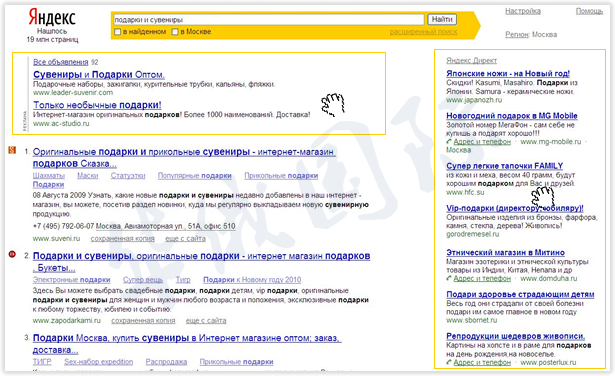
Task: Open ad 'Этнический магазин в Митино'
Action: [x=506, y=252]
